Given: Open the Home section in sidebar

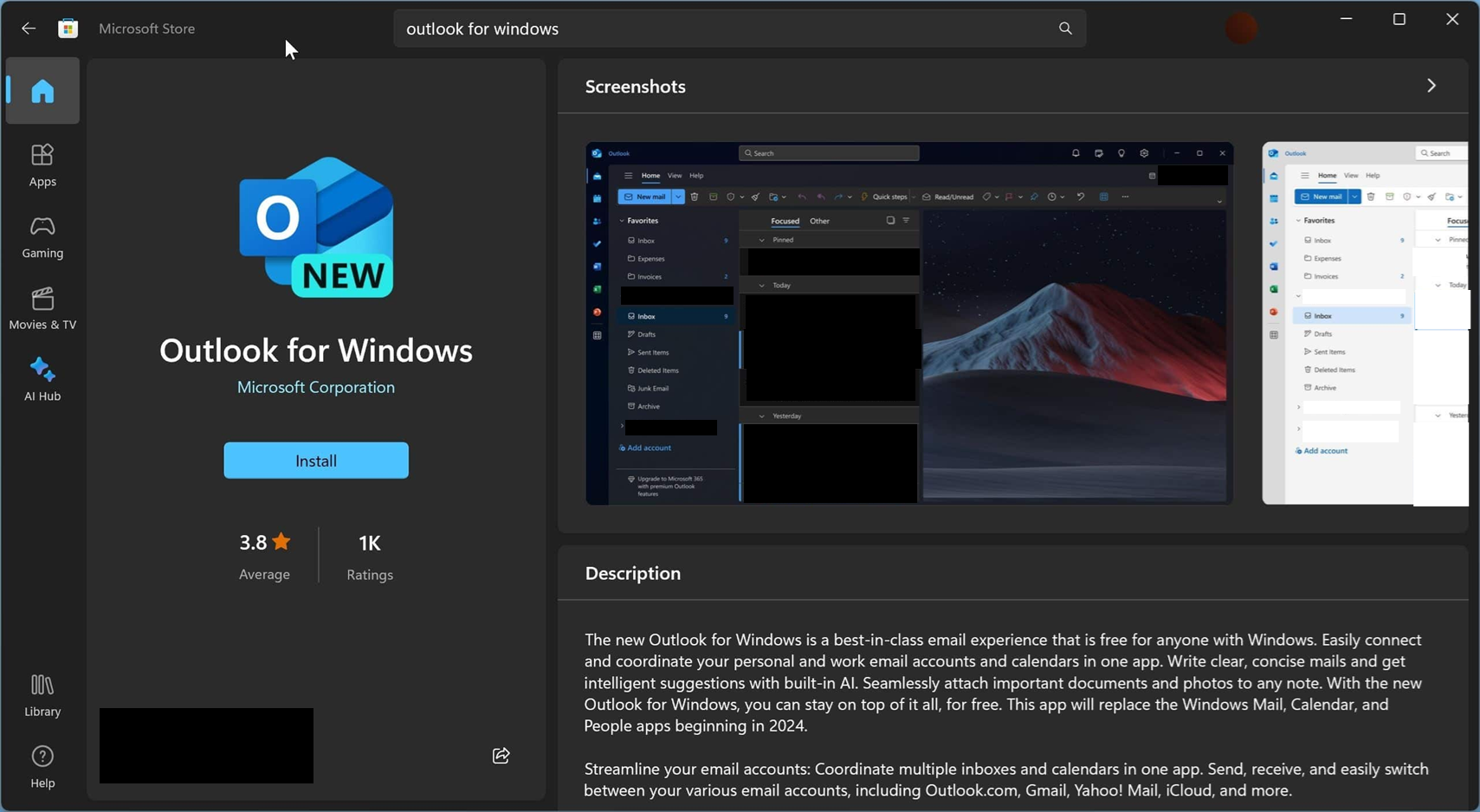Looking at the screenshot, I should 42,91.
